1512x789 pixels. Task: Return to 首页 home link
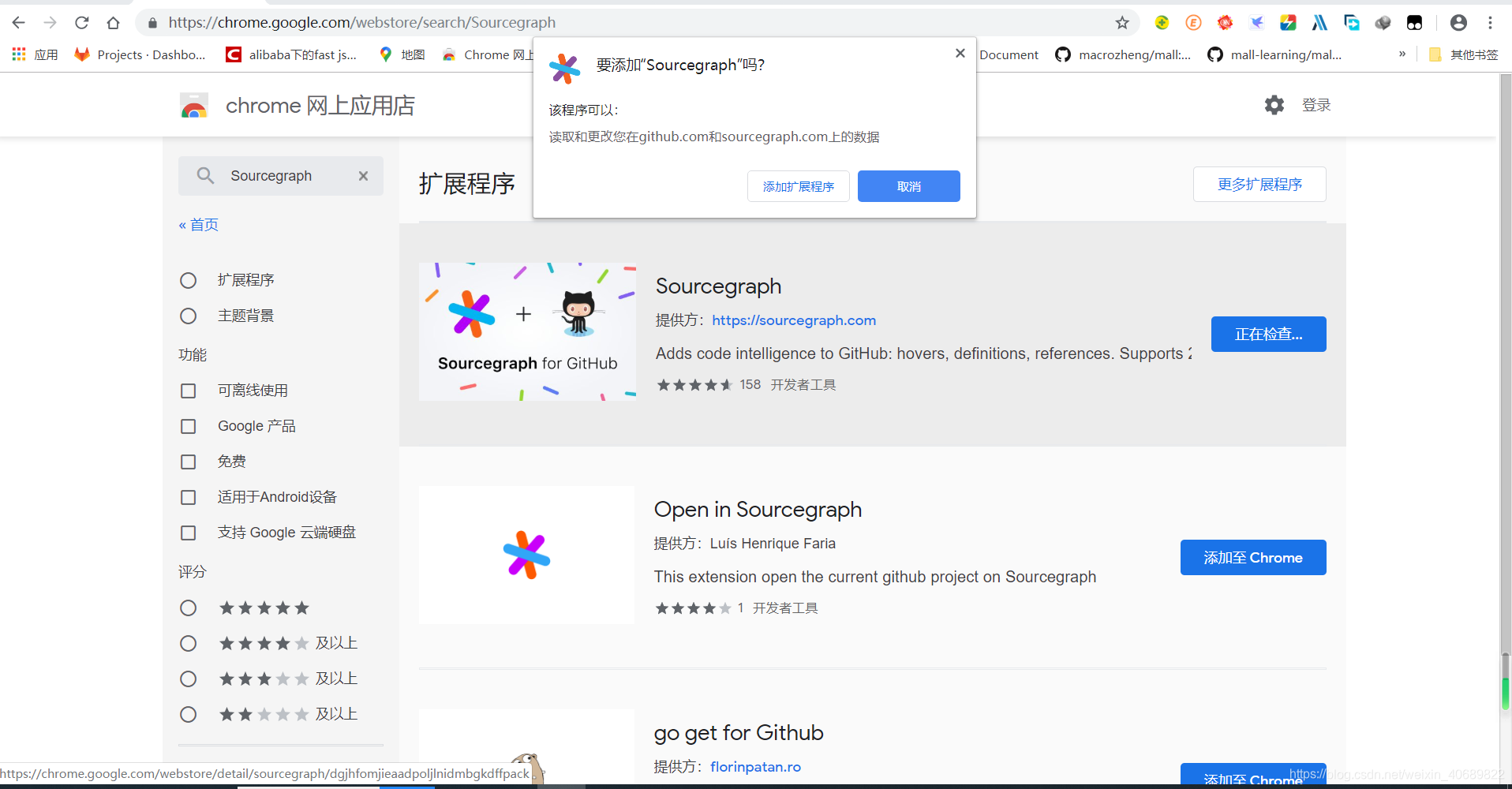click(x=198, y=225)
